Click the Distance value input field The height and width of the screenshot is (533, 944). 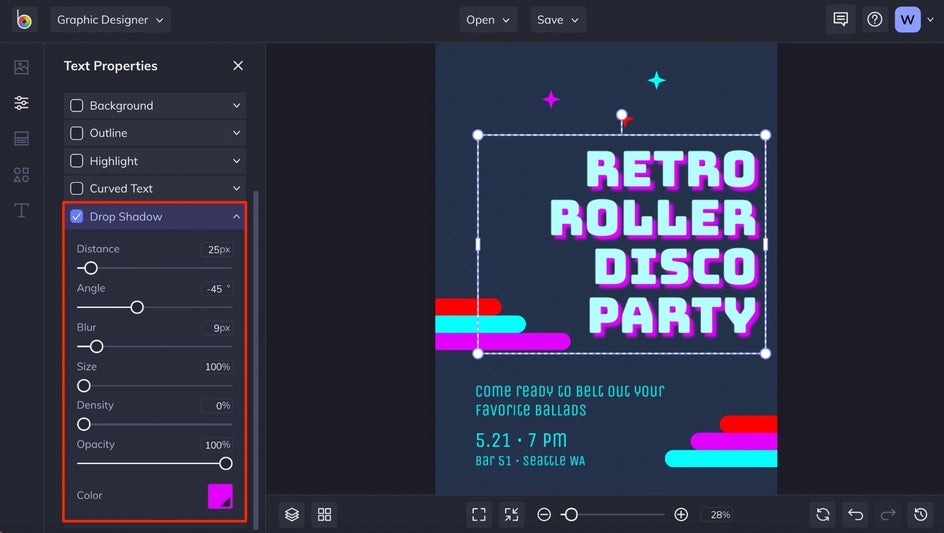click(218, 250)
